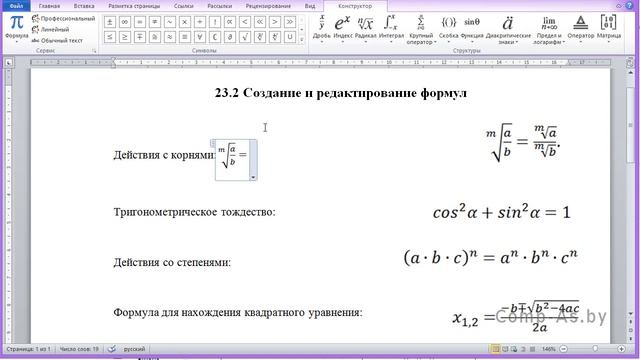Insert the greater-than > symbol
Viewport: 640px width, 360px height.
tap(275, 22)
